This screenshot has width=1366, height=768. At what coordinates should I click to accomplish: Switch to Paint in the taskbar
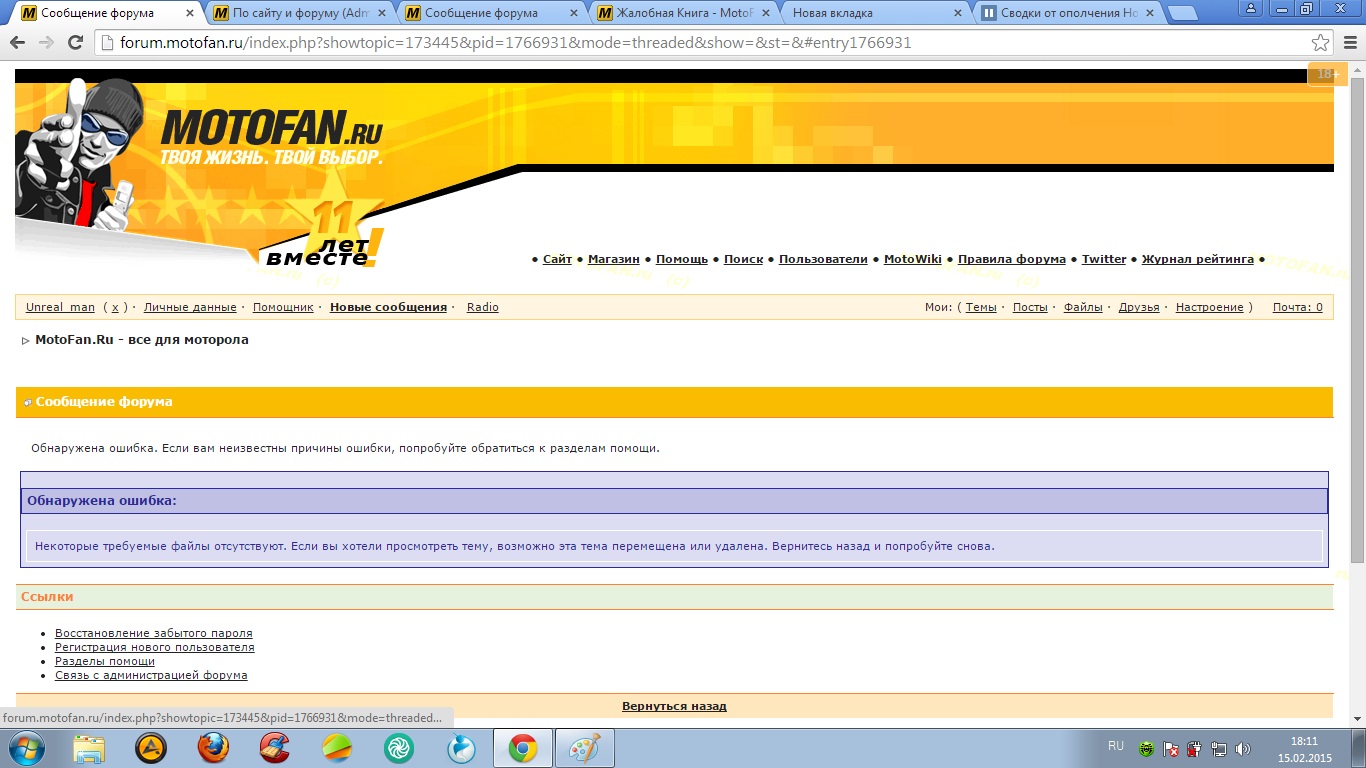[585, 748]
